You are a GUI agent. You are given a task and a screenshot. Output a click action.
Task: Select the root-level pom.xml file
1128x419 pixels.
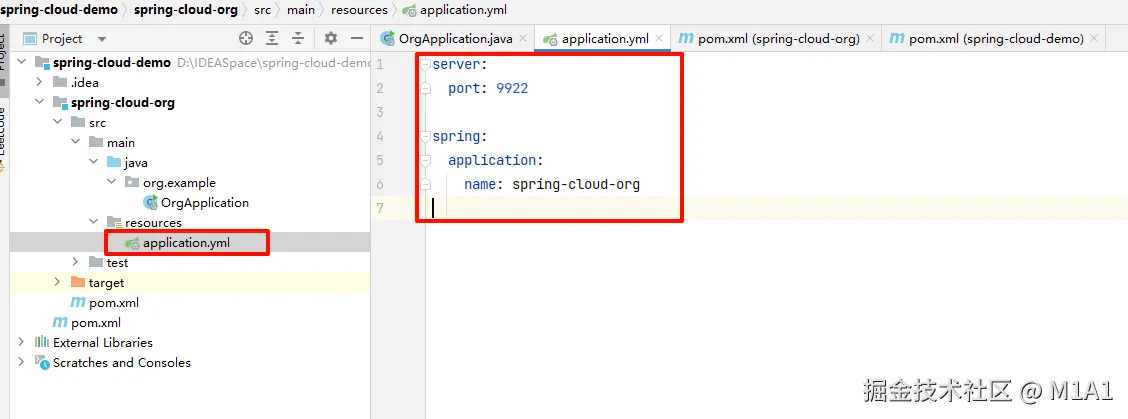(x=96, y=323)
